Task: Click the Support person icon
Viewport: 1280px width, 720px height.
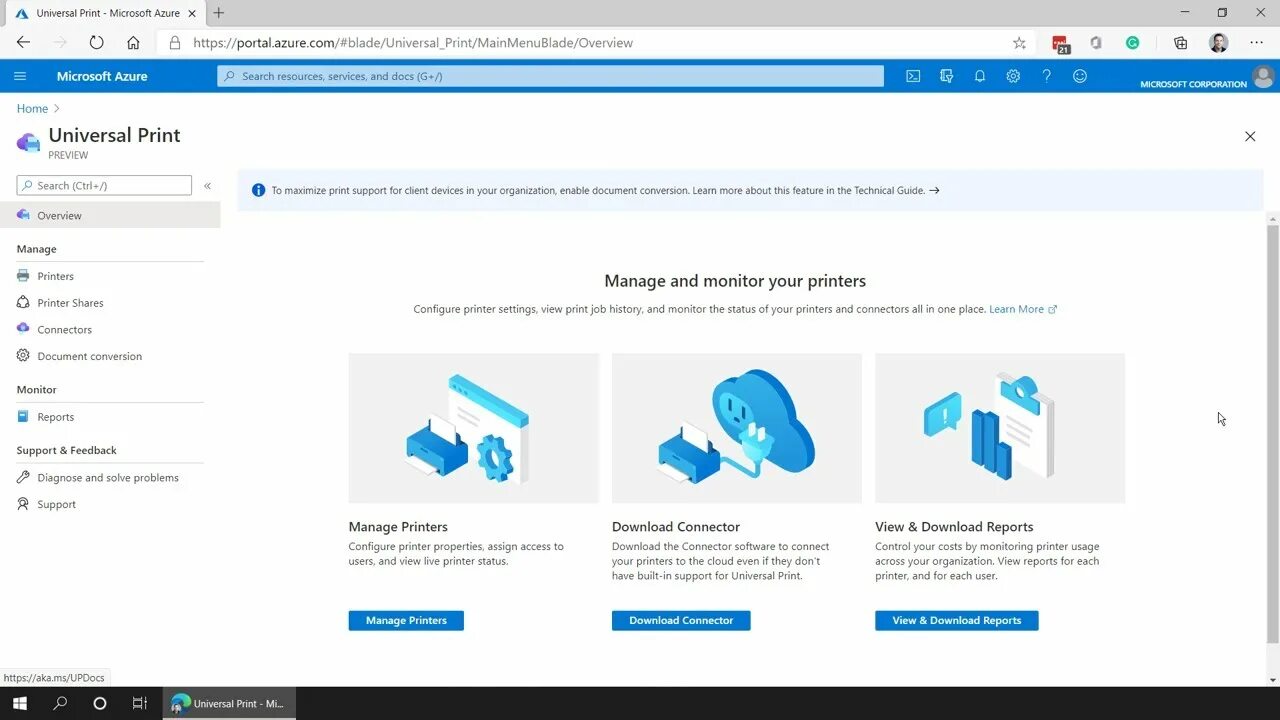Action: [x=23, y=504]
